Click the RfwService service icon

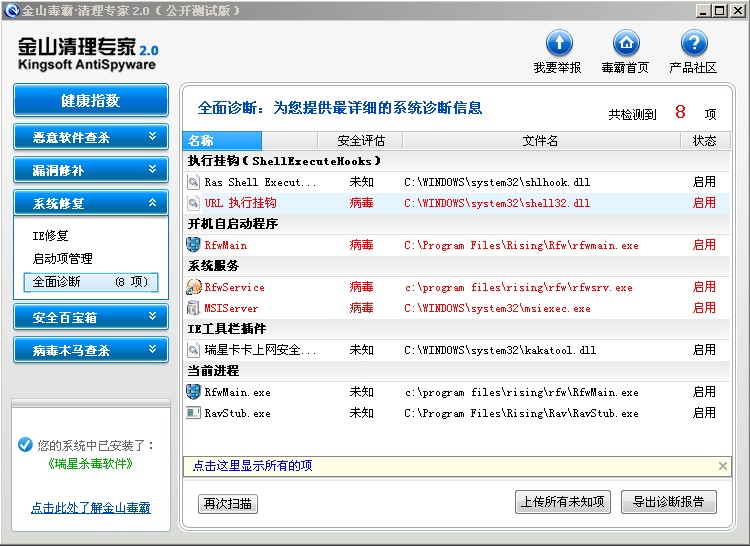pyautogui.click(x=194, y=287)
